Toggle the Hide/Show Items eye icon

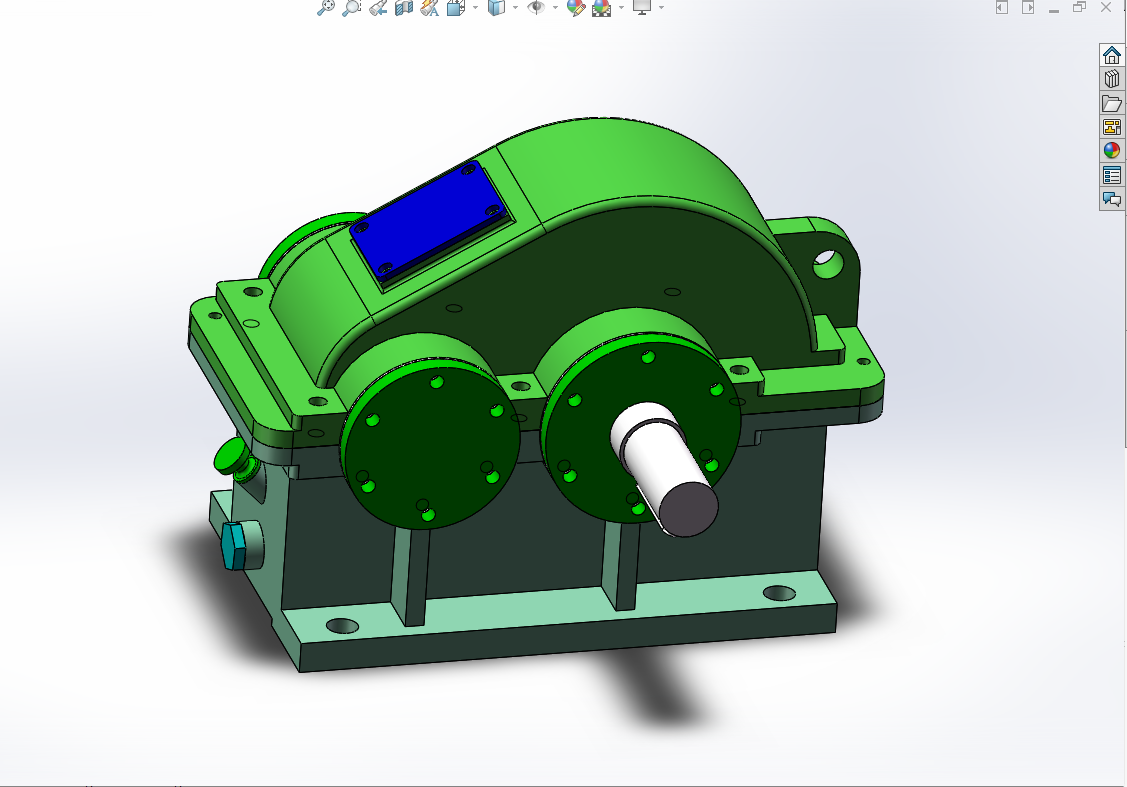(x=535, y=7)
